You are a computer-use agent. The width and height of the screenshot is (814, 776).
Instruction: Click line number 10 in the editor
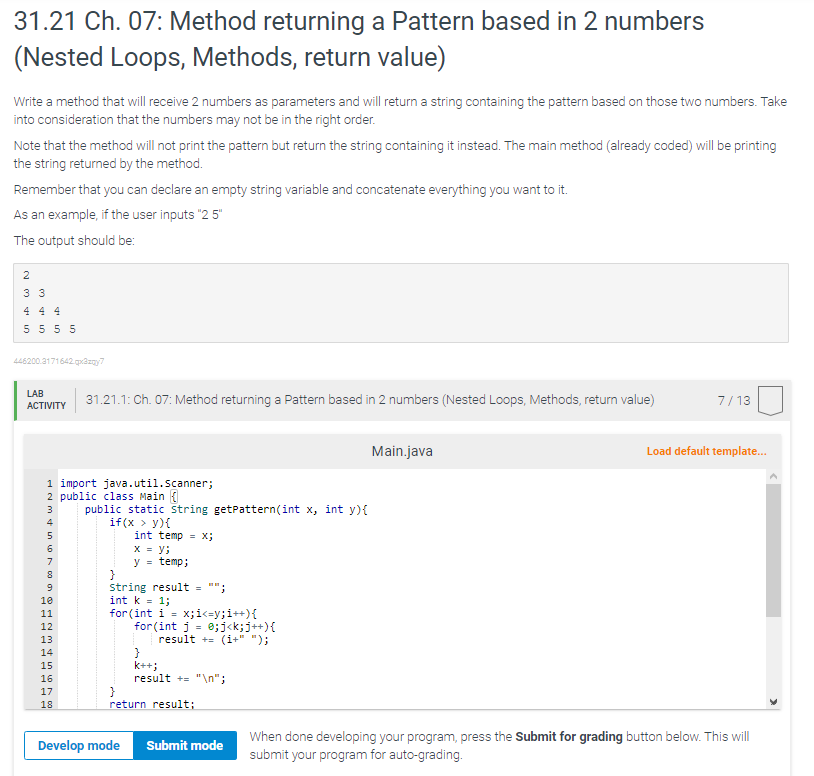tap(47, 600)
